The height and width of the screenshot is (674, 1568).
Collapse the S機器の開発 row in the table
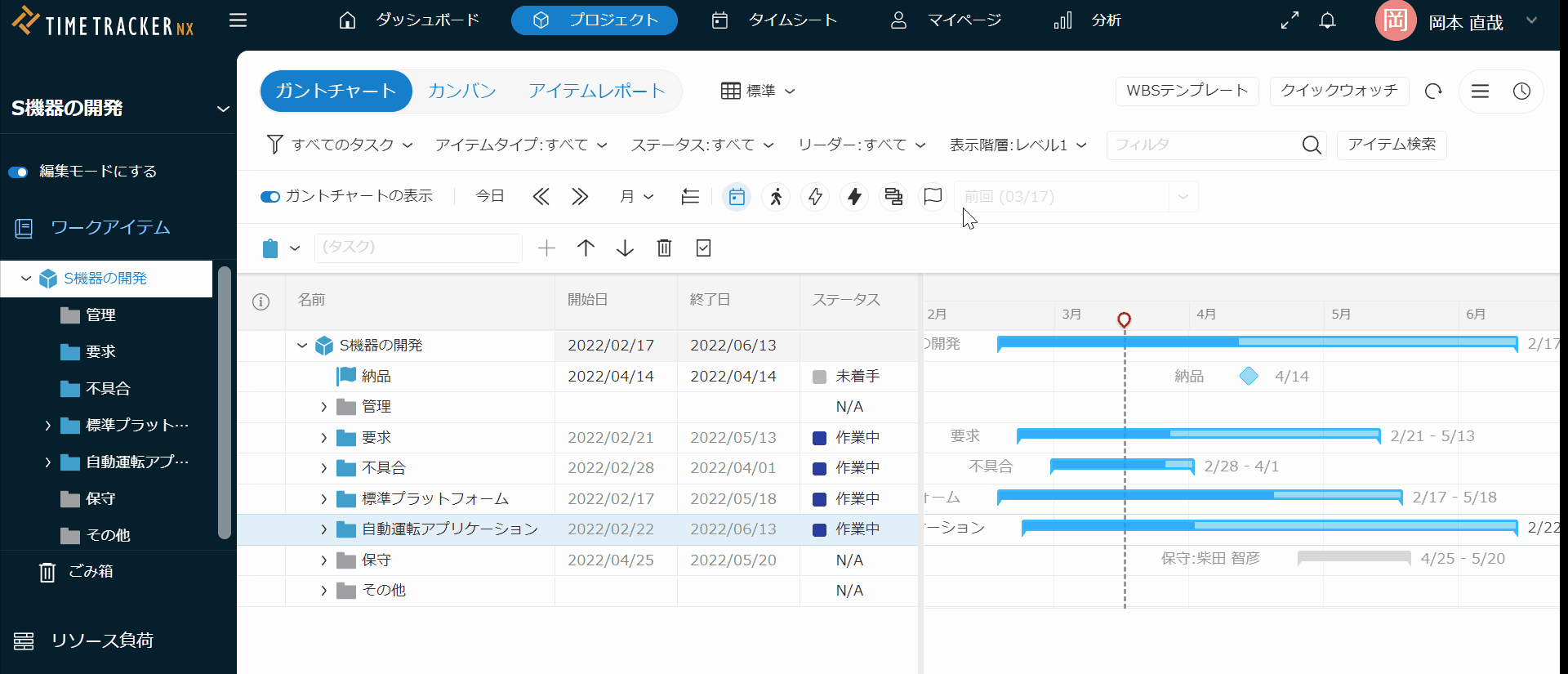(302, 346)
